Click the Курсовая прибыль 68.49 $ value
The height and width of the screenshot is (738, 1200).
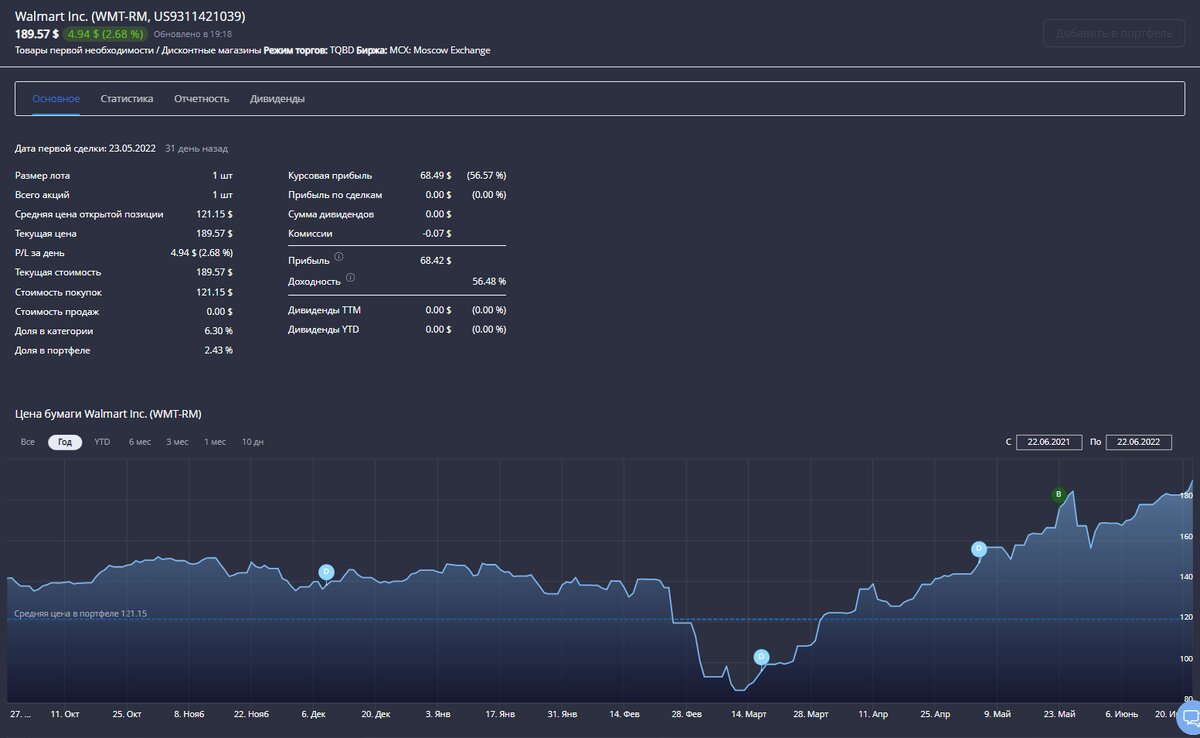click(436, 176)
